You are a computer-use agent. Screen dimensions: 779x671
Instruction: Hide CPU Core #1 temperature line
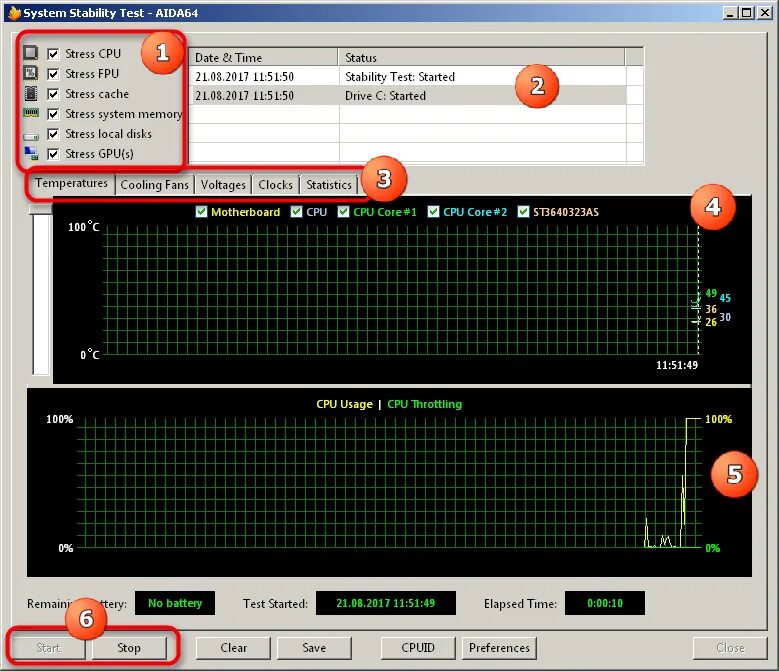click(x=343, y=212)
